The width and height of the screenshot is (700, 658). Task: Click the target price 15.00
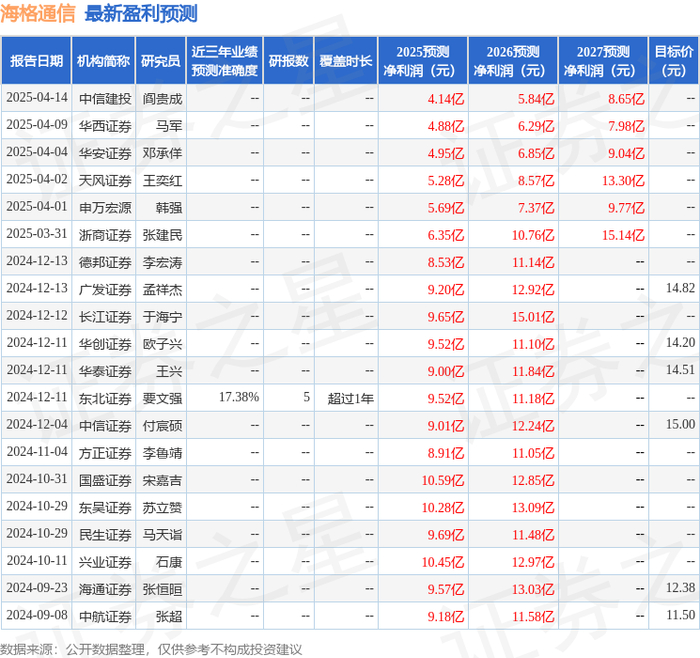(x=680, y=425)
